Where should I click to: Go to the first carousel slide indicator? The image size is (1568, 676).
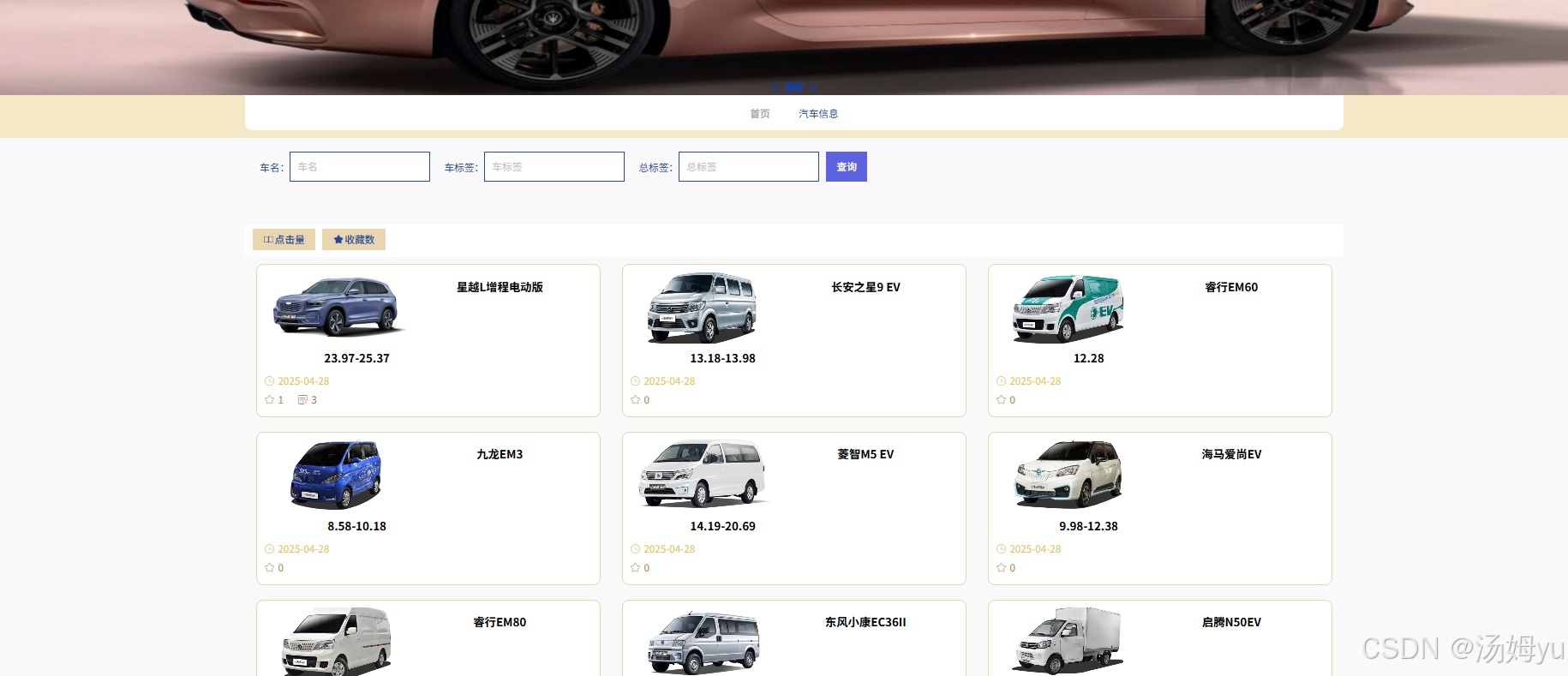click(x=775, y=87)
